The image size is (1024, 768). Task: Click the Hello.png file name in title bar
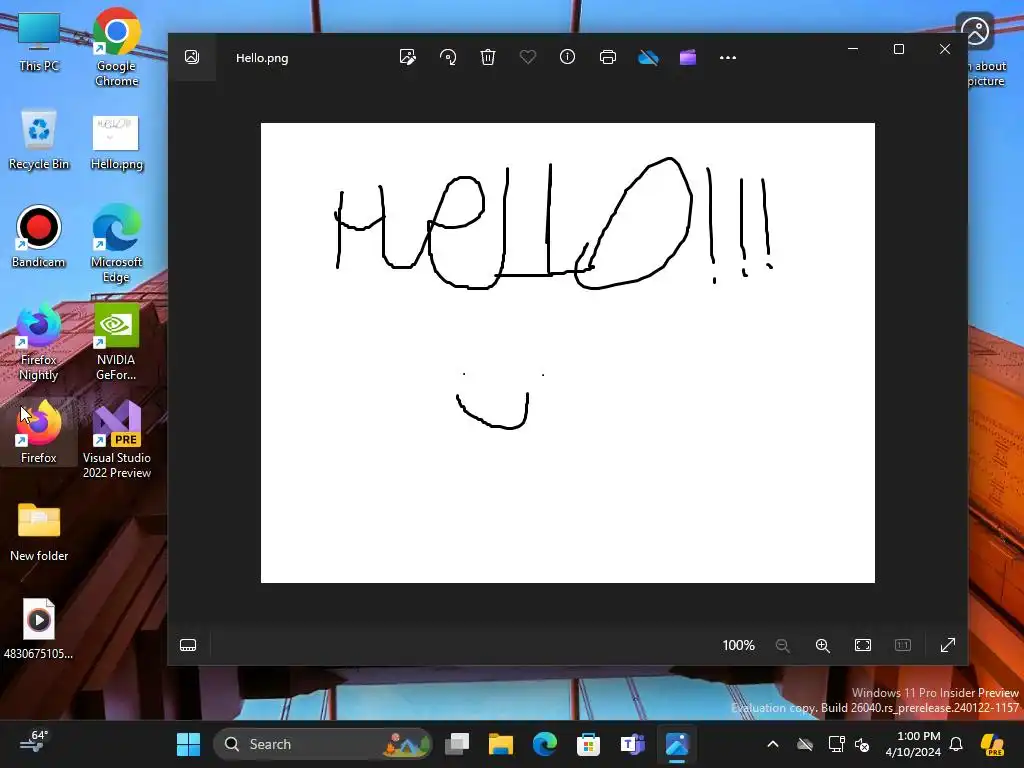(x=262, y=57)
